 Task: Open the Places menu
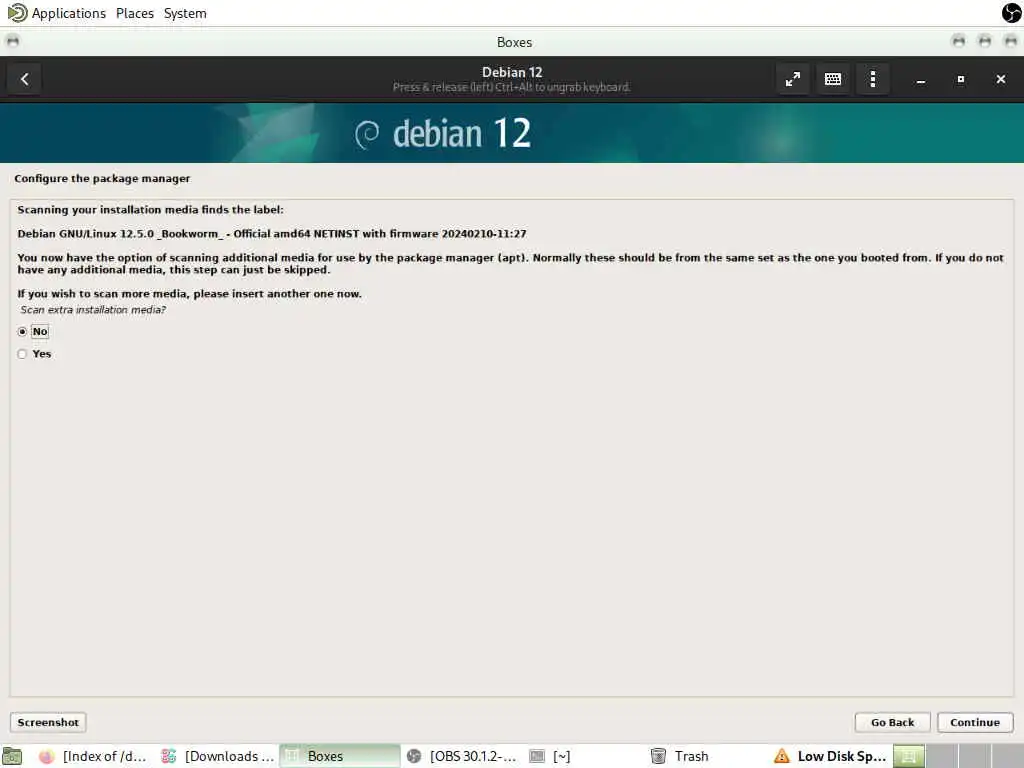point(135,13)
